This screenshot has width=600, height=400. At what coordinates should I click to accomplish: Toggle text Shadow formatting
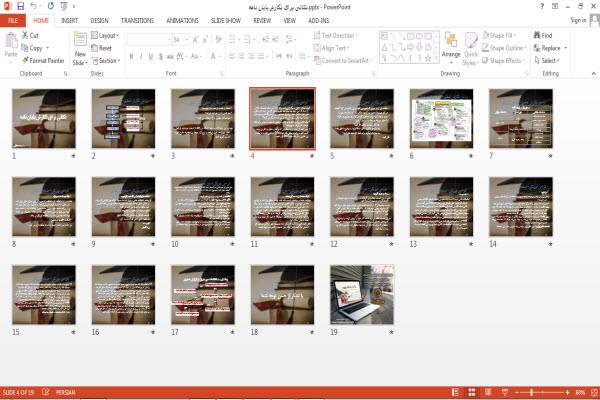[x=160, y=57]
